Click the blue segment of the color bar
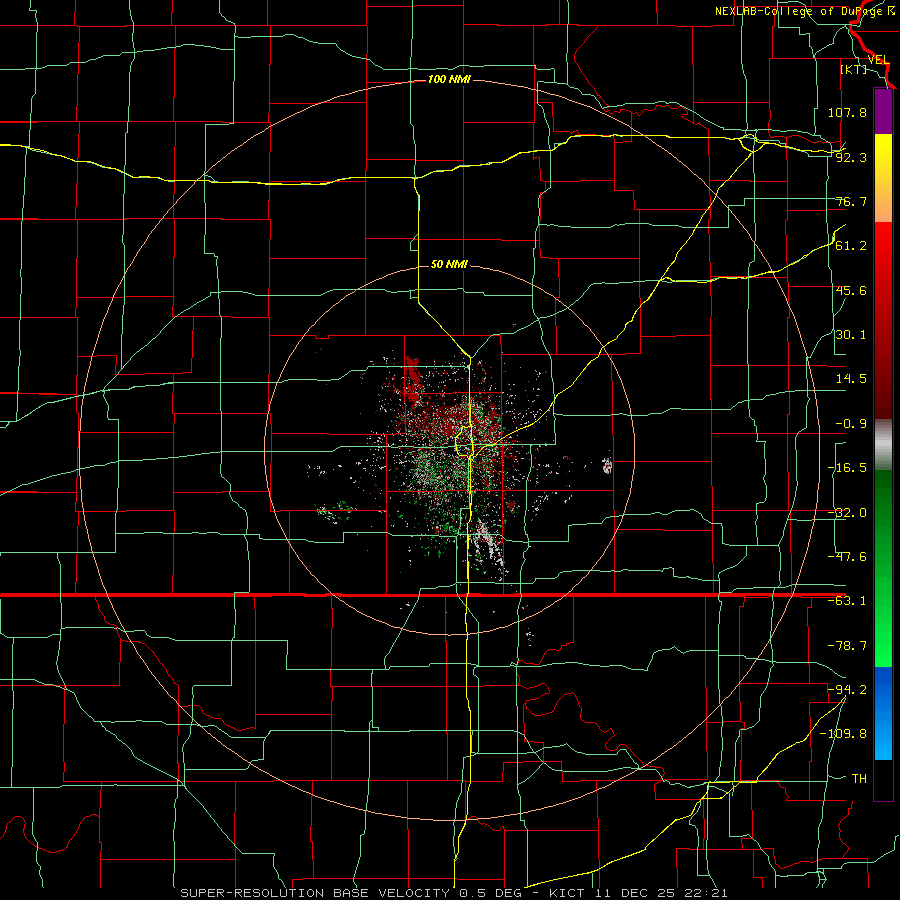 coord(883,713)
